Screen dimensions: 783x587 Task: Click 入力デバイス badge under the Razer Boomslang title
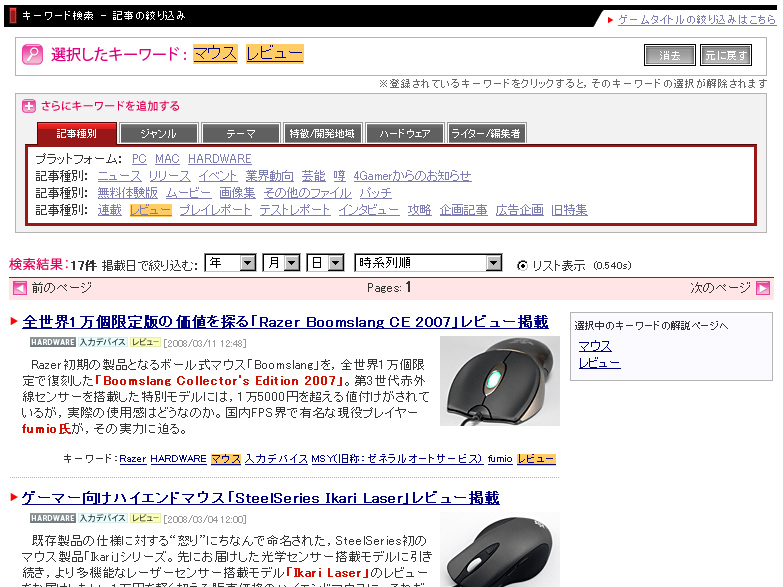pyautogui.click(x=103, y=342)
